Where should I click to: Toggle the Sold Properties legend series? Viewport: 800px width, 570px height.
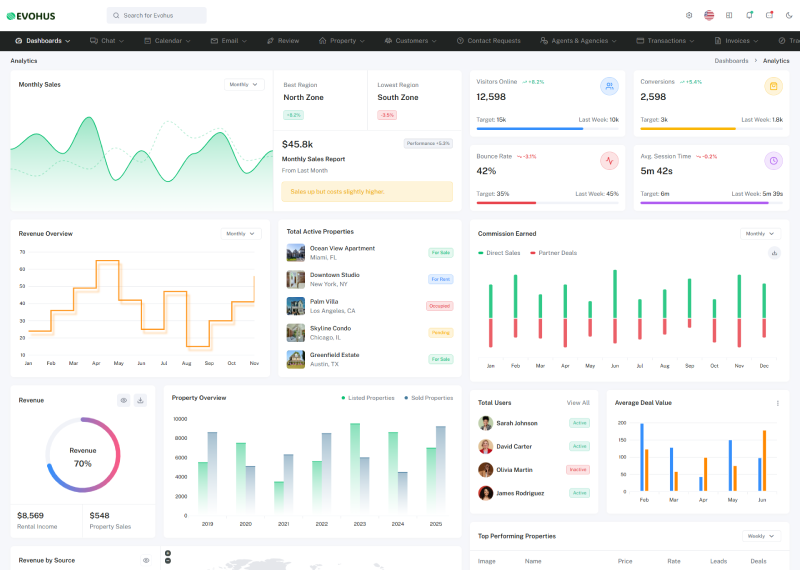coord(428,398)
